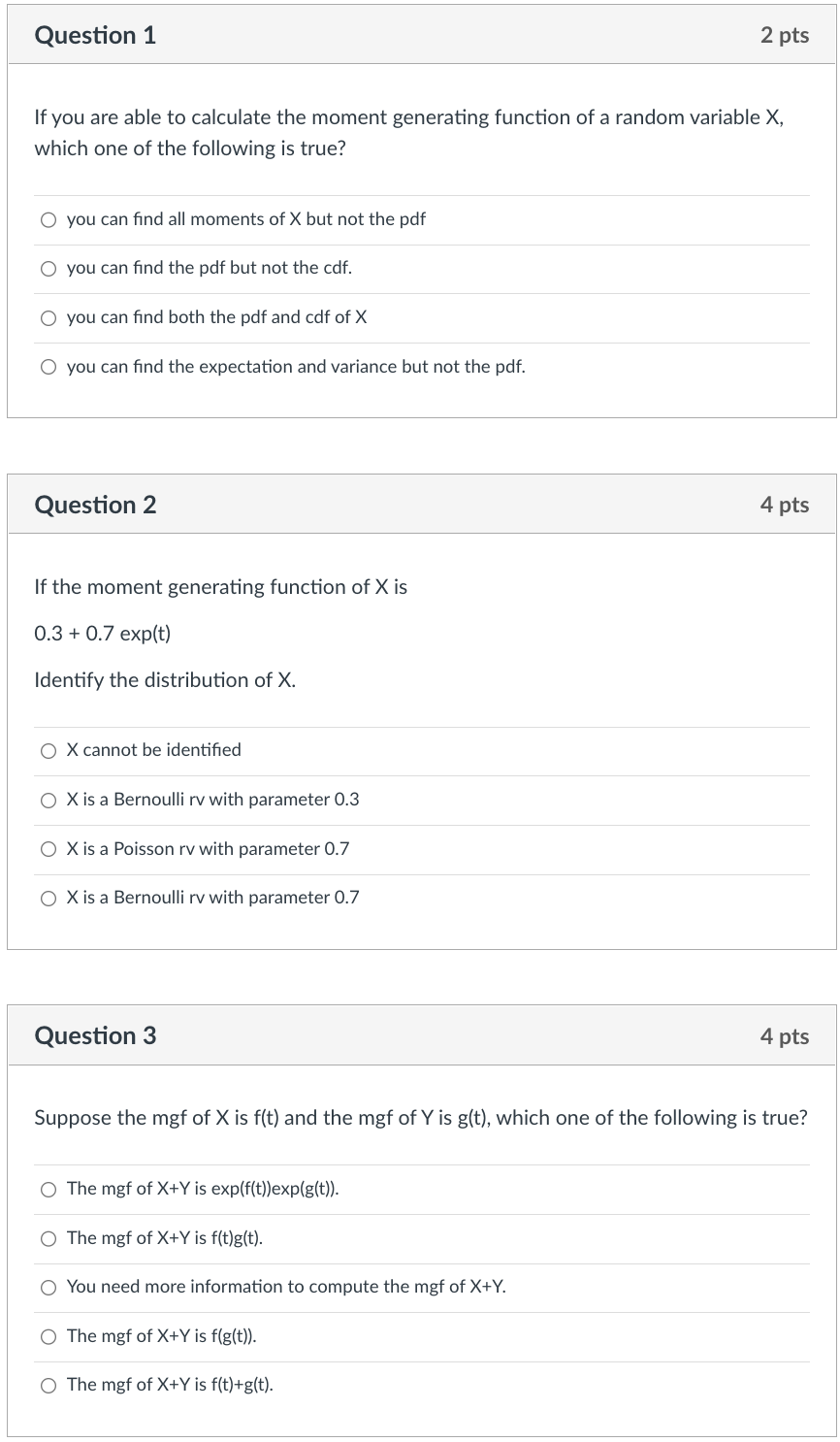Choose 'X is a Bernoulli rv with parameter 0.7'
Screen dimensions: 840x1442
48,898
